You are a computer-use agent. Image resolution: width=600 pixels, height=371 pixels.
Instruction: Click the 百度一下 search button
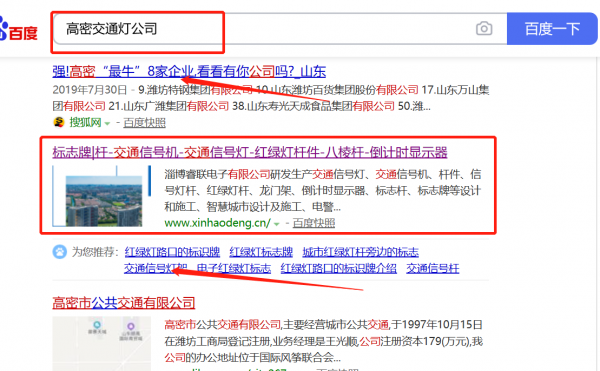[552, 29]
